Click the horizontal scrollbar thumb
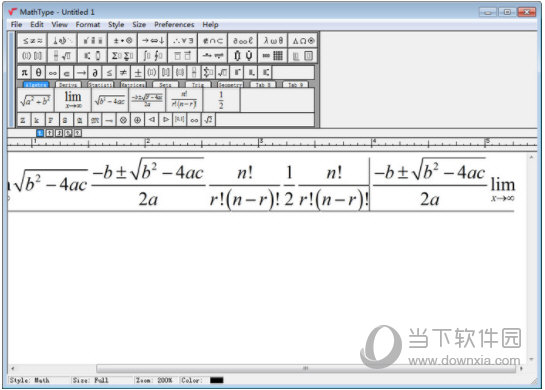545x390 pixels. coord(306,368)
